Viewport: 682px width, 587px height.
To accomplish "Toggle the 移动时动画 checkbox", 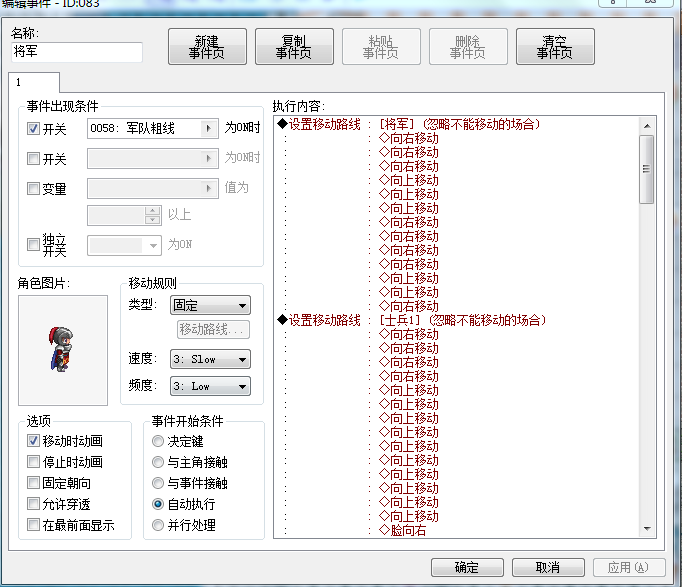I will [x=33, y=440].
